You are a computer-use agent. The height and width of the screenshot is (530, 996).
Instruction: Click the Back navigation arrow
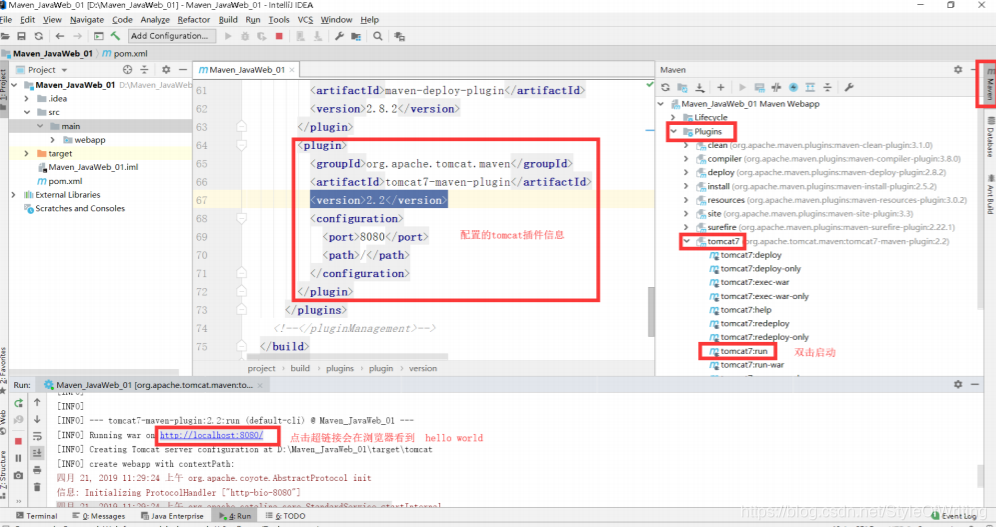pyautogui.click(x=60, y=36)
